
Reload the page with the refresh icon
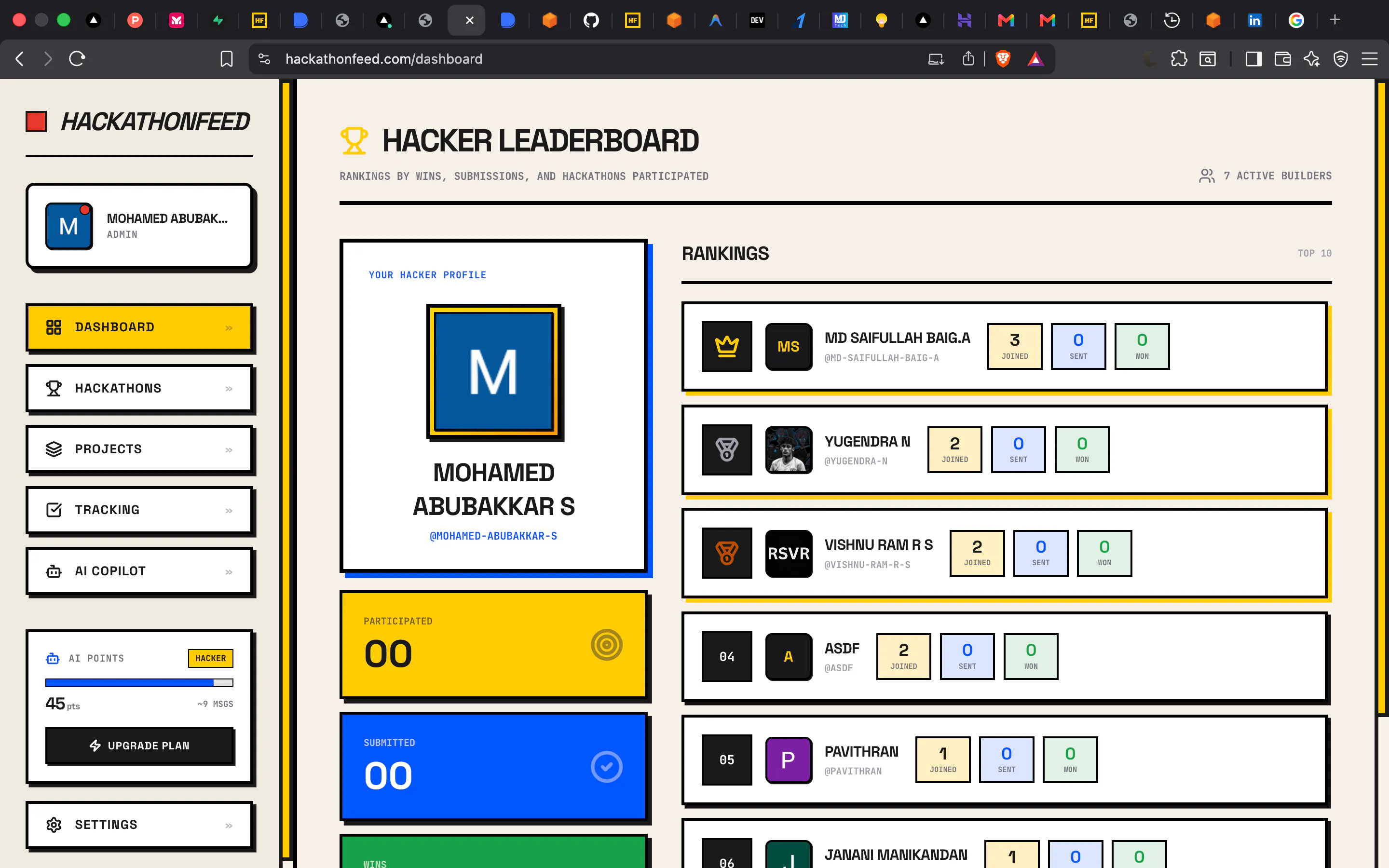coord(77,58)
